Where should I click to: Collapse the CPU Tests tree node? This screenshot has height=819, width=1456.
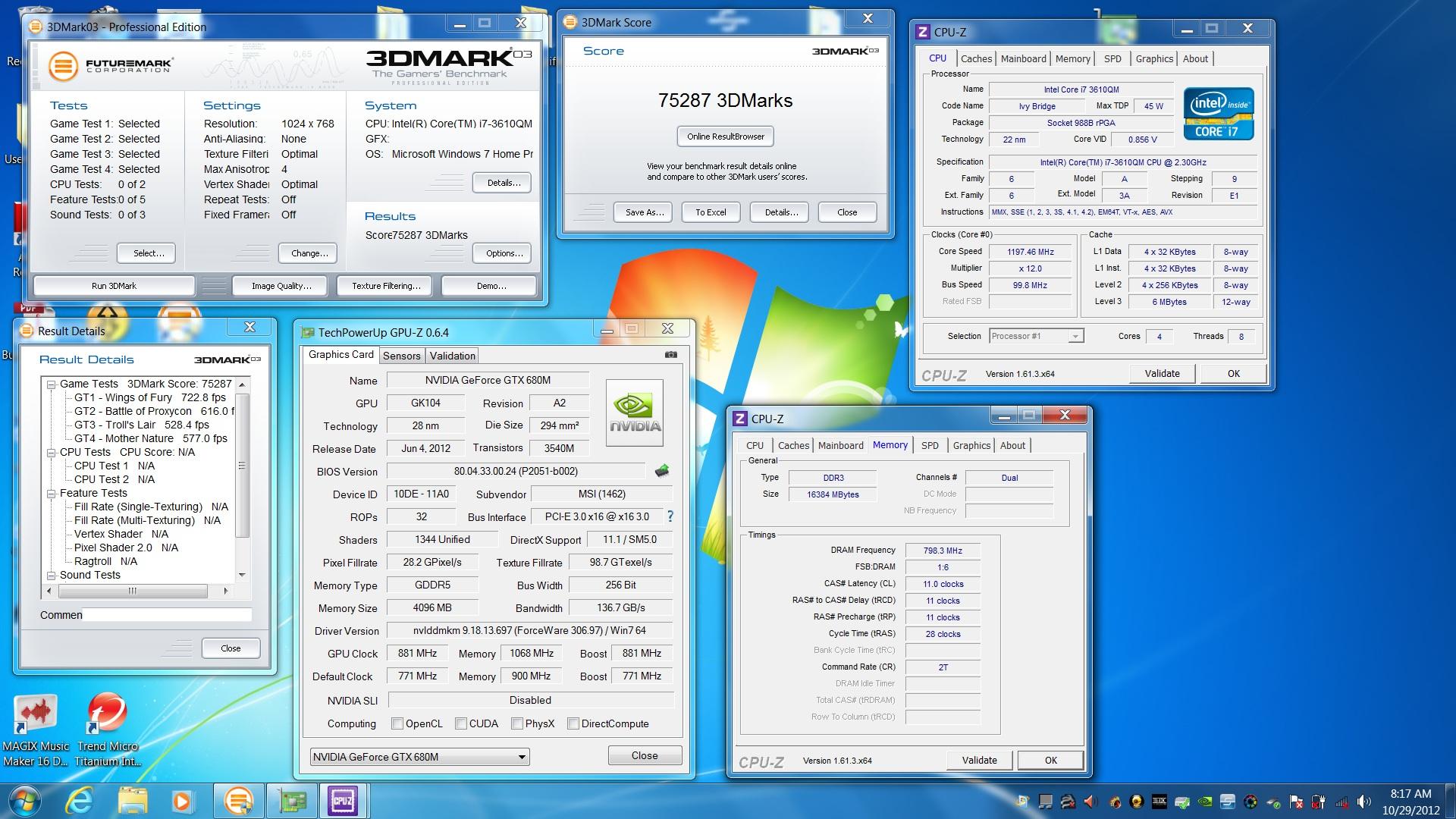tap(52, 453)
